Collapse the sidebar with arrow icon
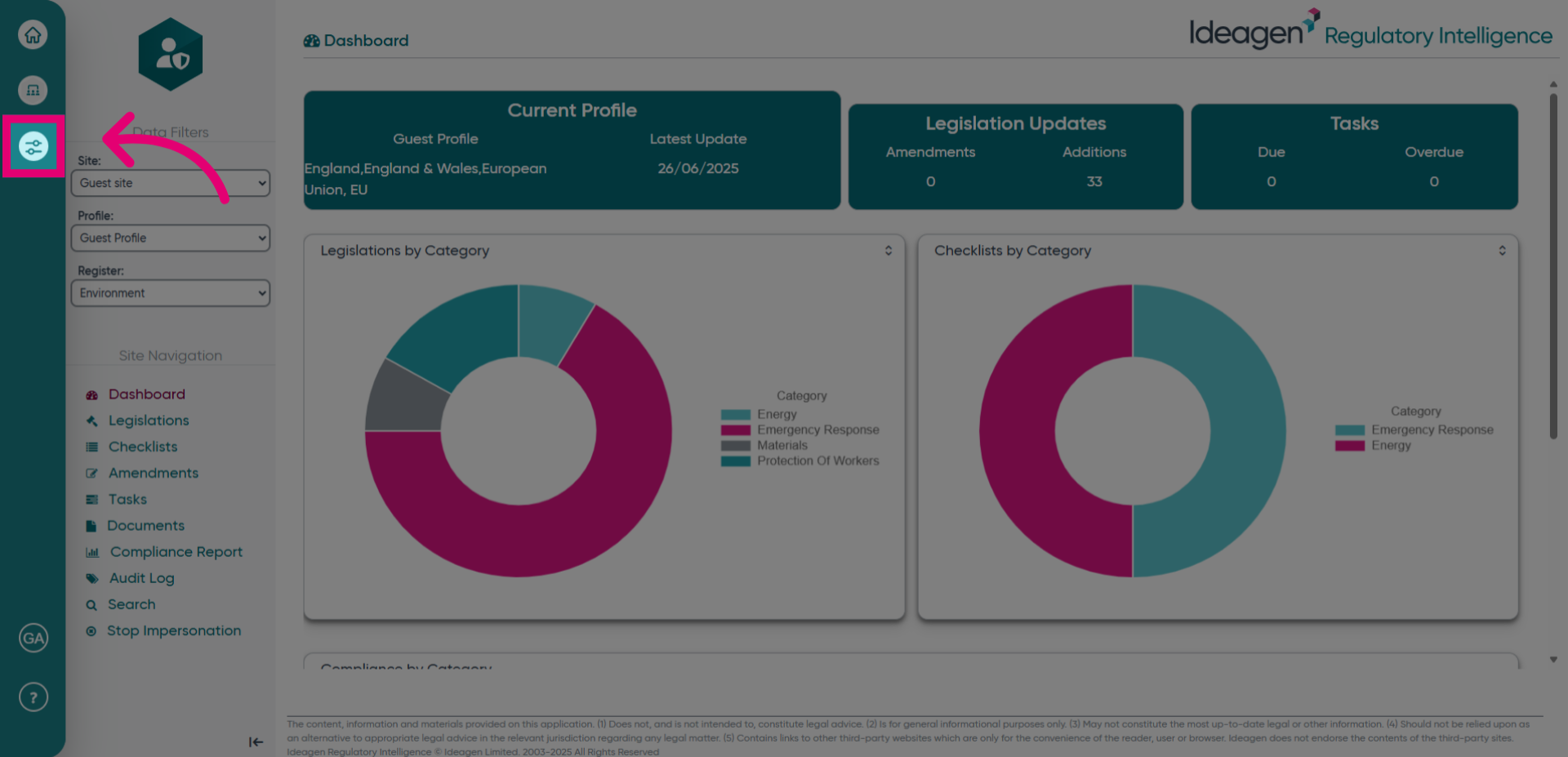Image resolution: width=1568 pixels, height=757 pixels. [256, 741]
